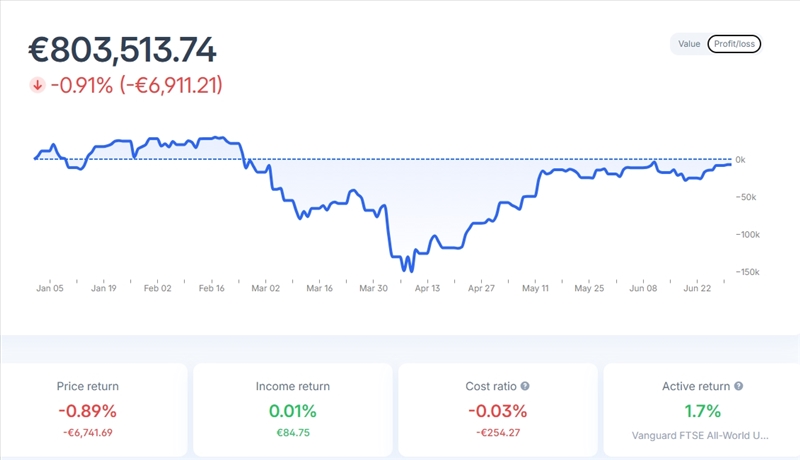Open the Active return info icon
Screen dimensions: 800x460
click(x=739, y=386)
